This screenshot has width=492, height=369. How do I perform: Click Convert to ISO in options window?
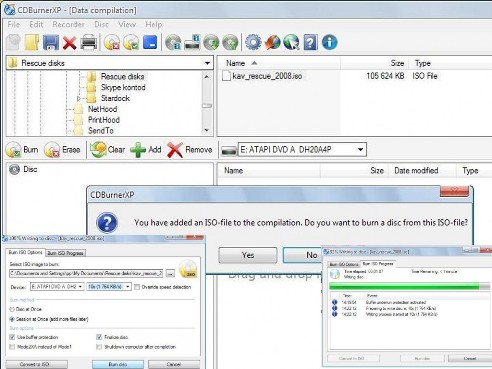point(37,364)
